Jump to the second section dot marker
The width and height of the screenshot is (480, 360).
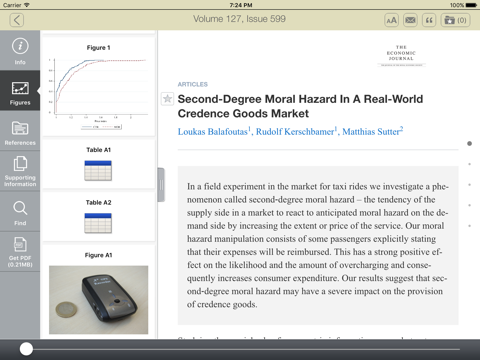click(x=469, y=164)
